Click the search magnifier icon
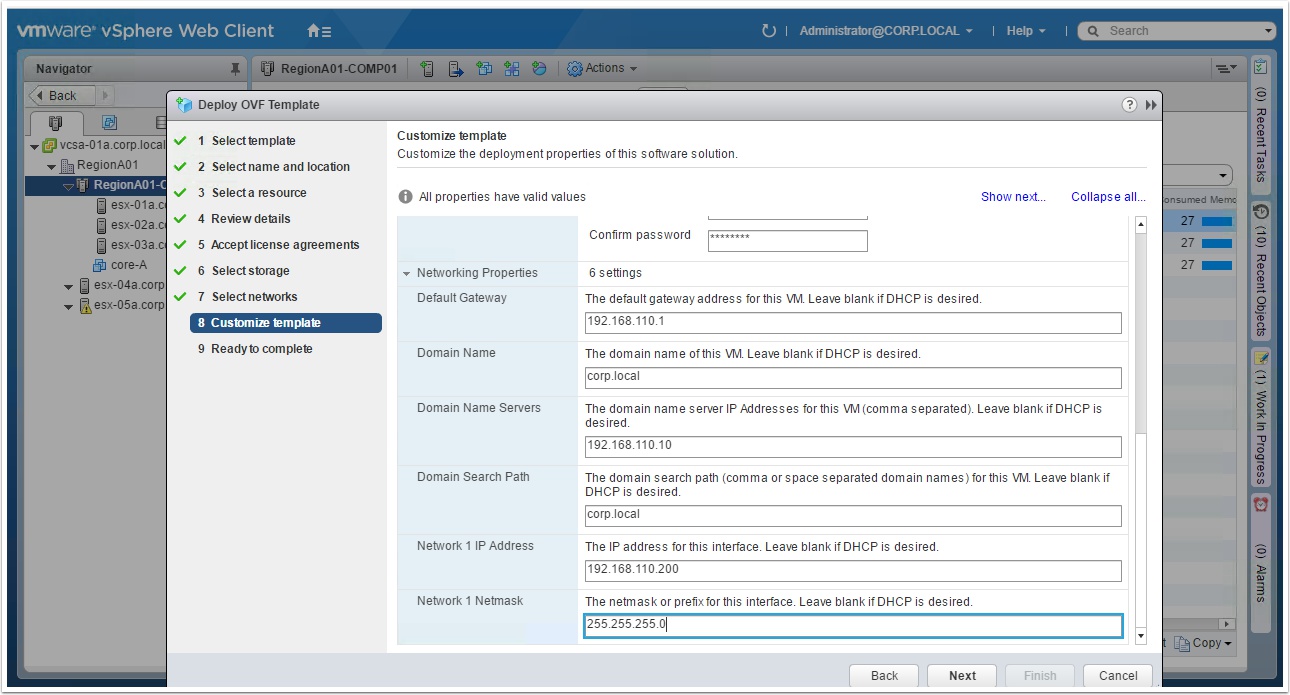 pos(1094,31)
